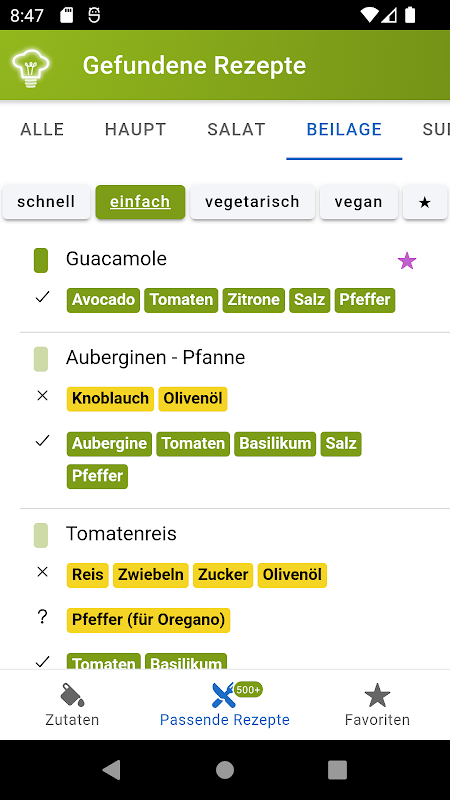Select the HAUPT category tab

136,129
